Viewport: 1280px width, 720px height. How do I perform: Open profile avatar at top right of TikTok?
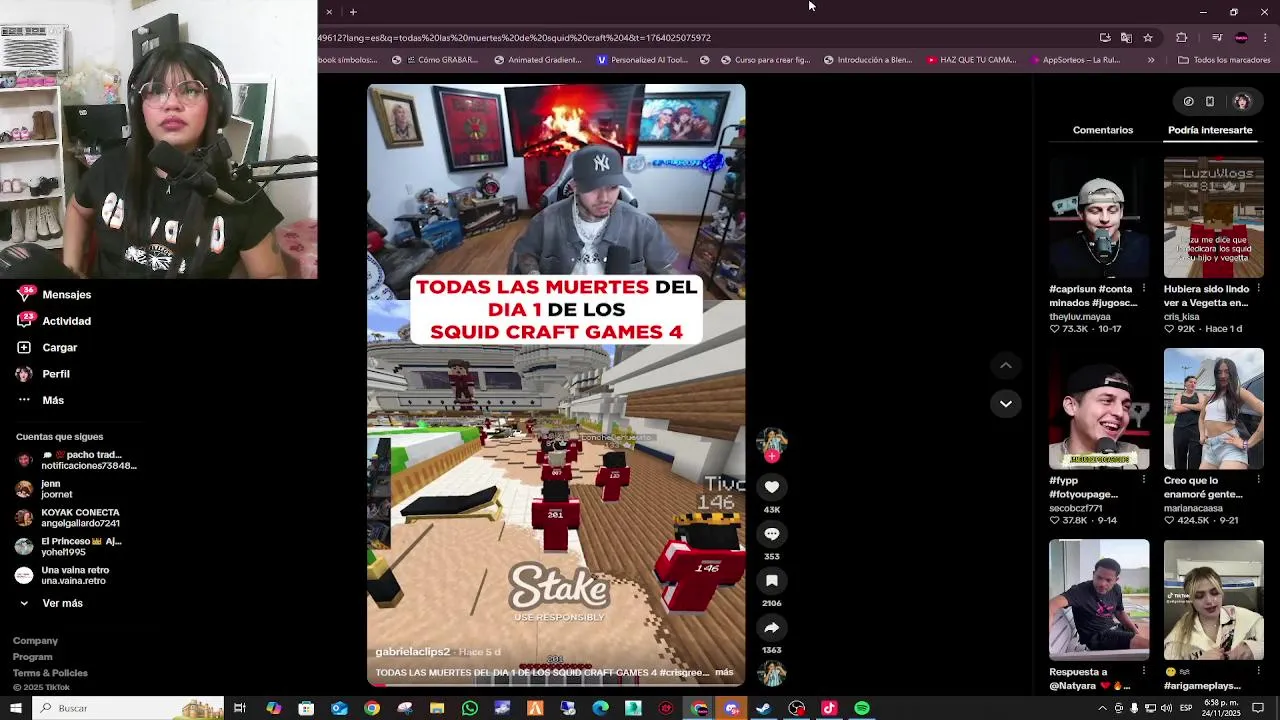click(1241, 101)
